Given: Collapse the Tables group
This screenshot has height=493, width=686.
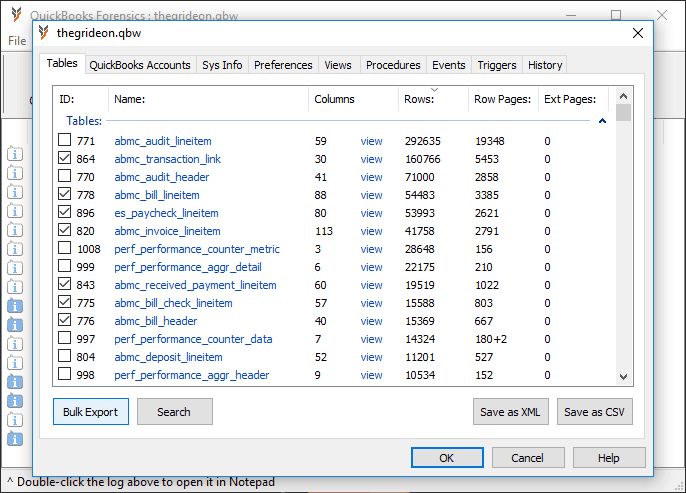Looking at the screenshot, I should coord(602,121).
